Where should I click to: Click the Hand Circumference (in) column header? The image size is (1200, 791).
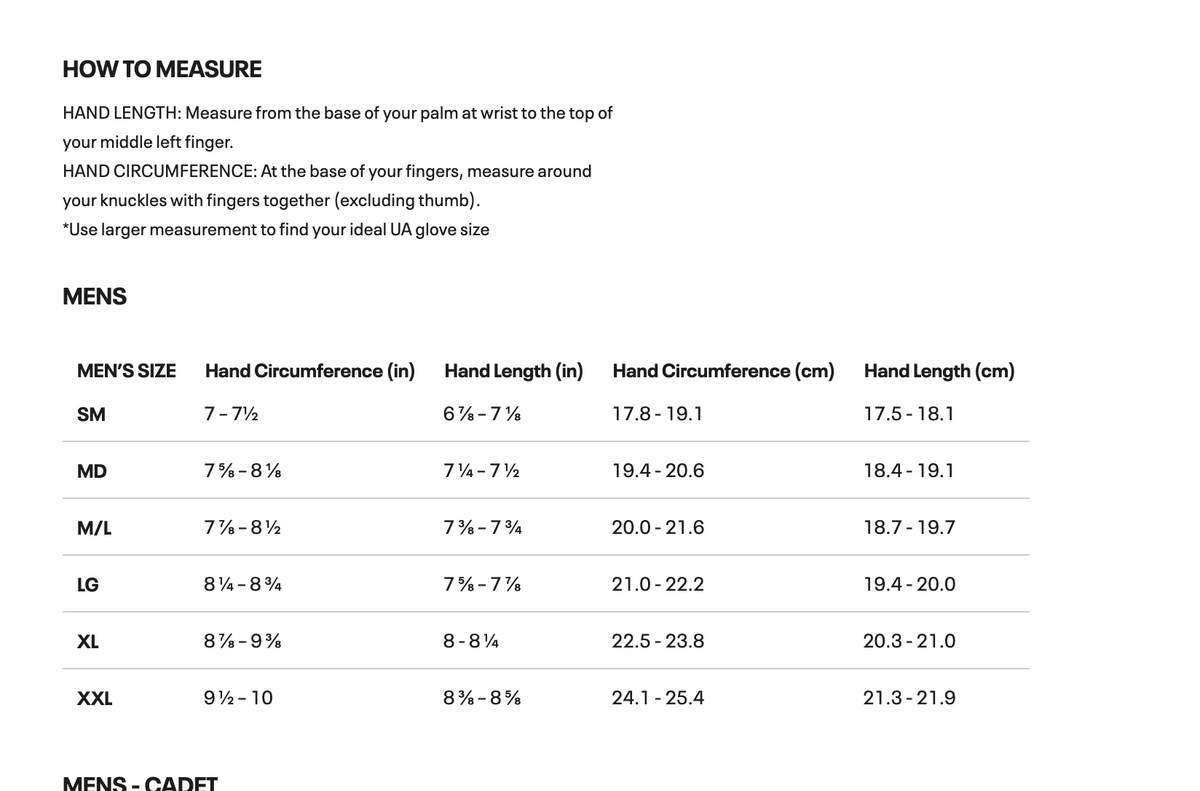310,371
